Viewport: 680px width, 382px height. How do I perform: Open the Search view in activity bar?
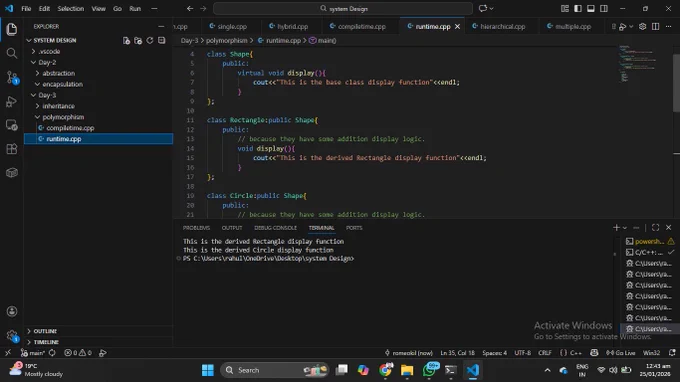tap(12, 53)
